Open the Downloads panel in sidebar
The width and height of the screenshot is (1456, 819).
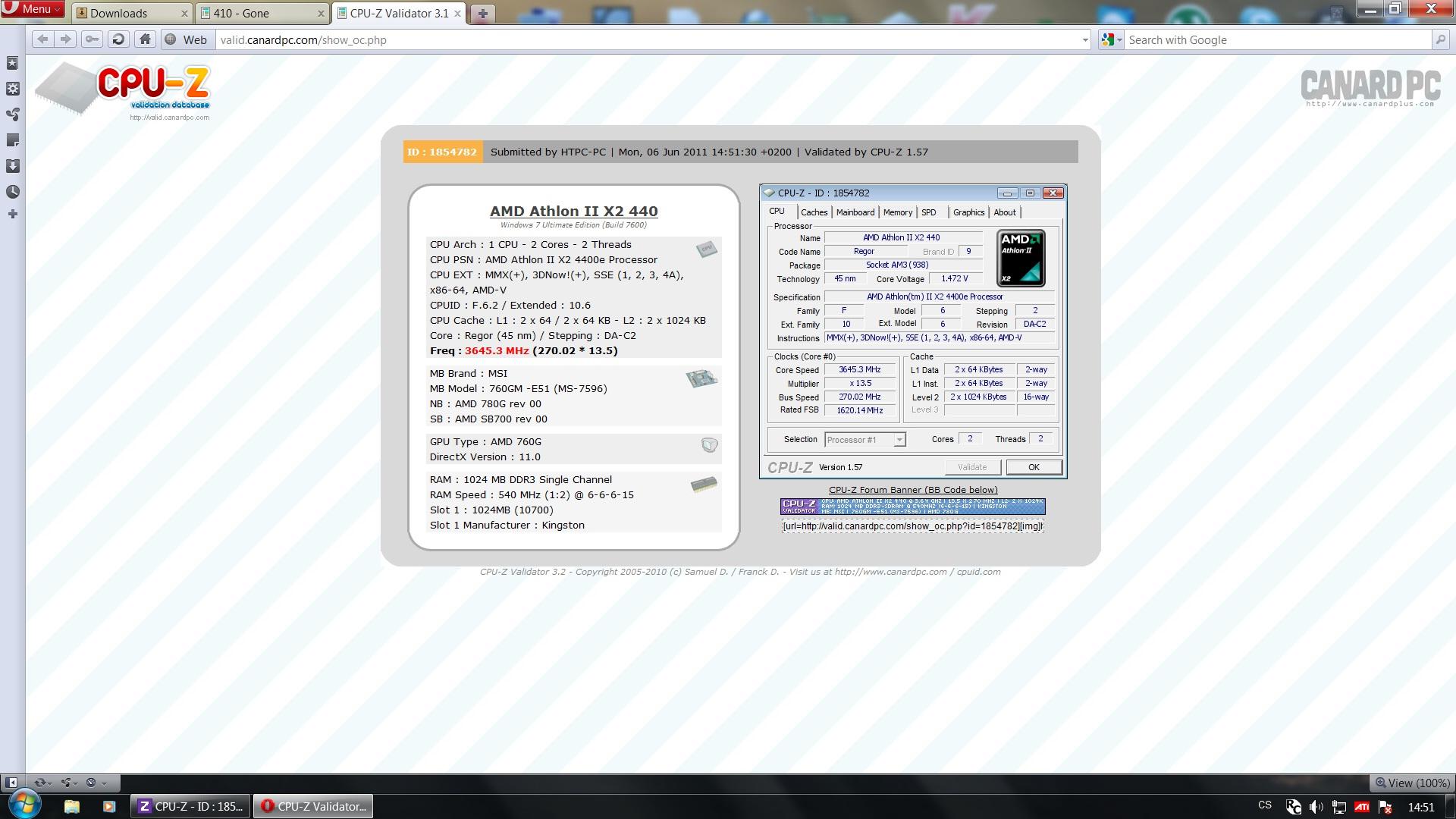tap(12, 166)
